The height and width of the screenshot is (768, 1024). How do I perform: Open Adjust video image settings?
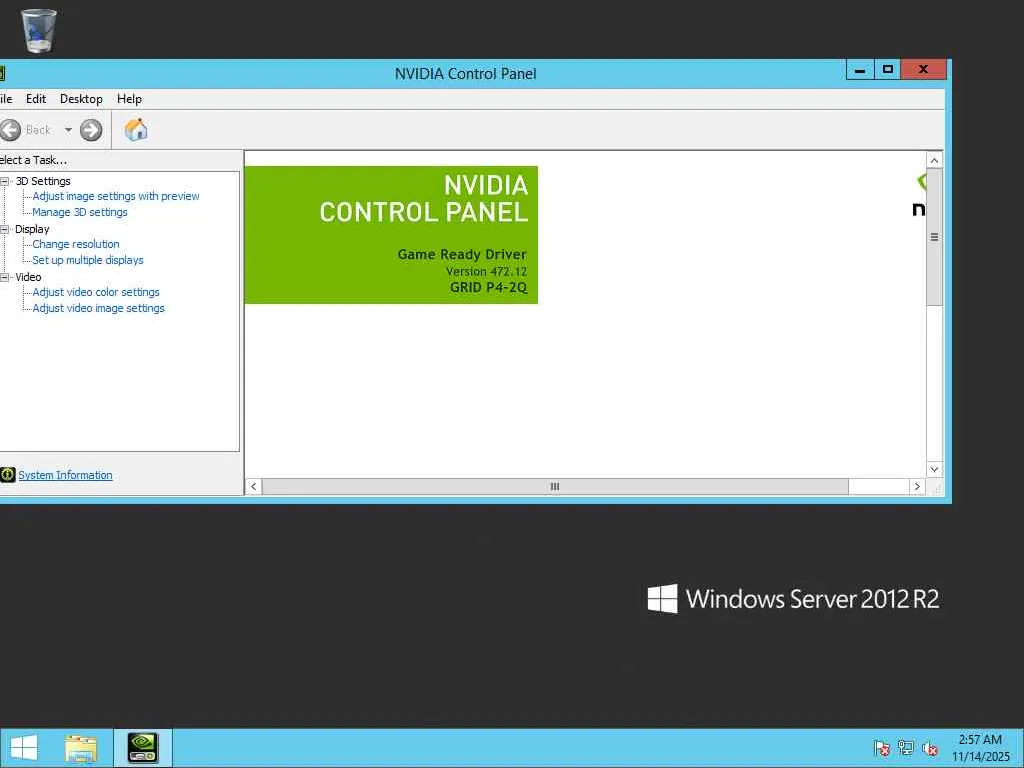(99, 308)
